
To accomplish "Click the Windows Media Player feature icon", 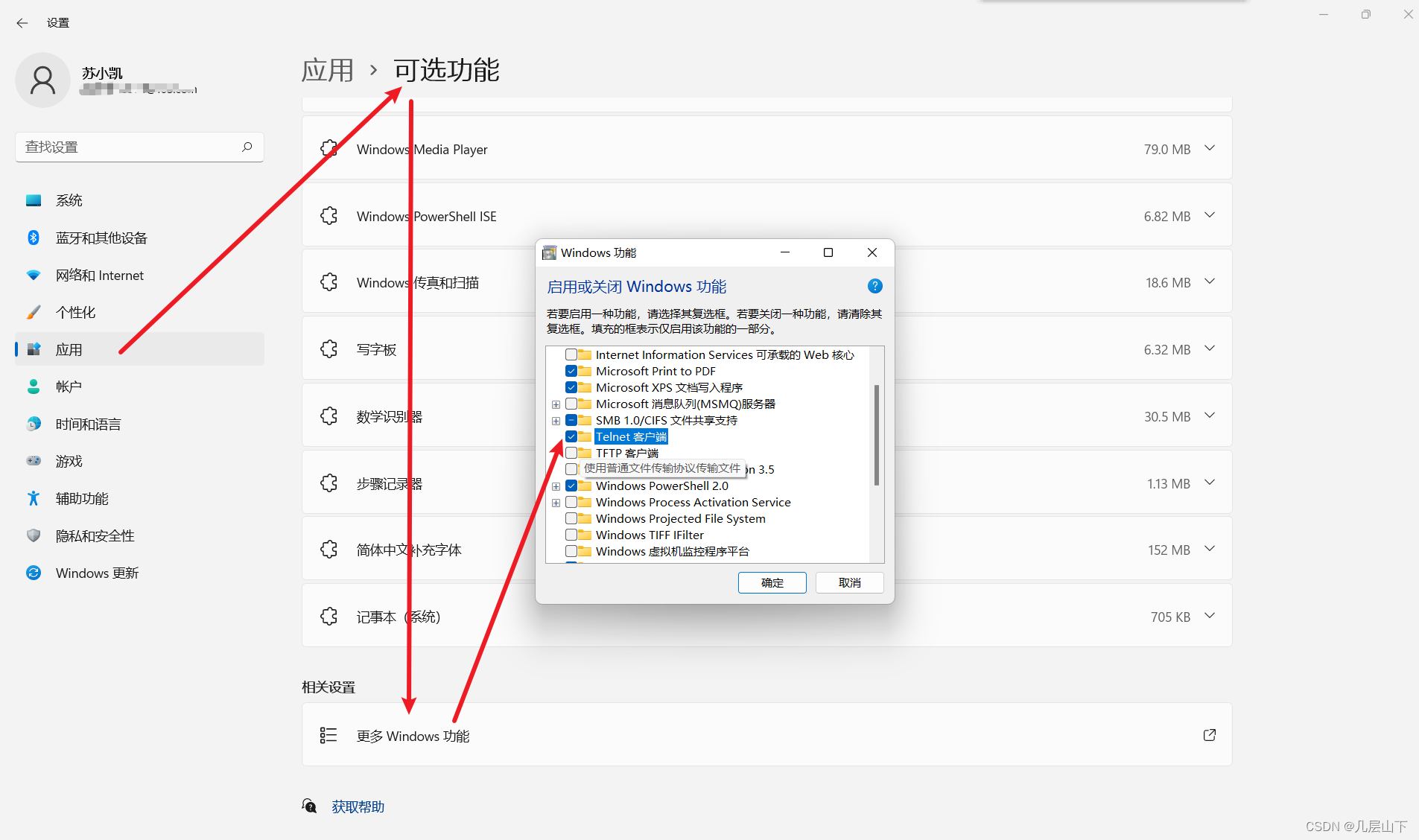I will pos(328,148).
